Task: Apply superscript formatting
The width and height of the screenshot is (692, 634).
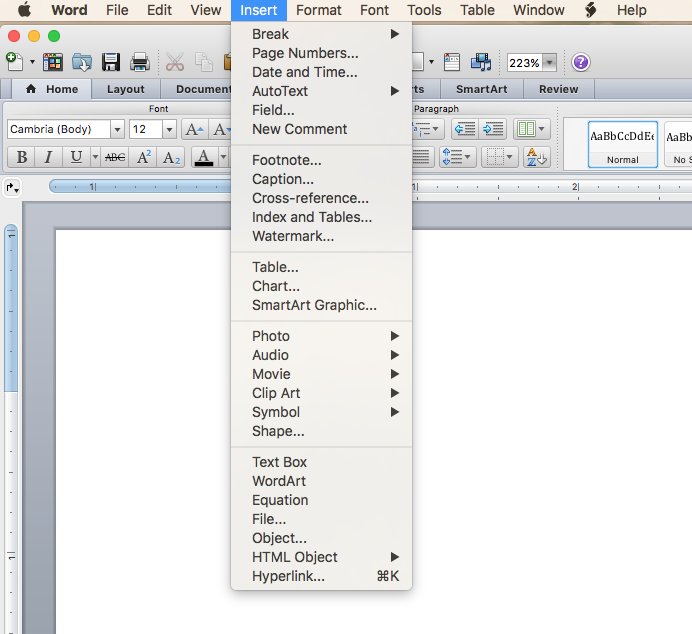Action: [x=143, y=157]
